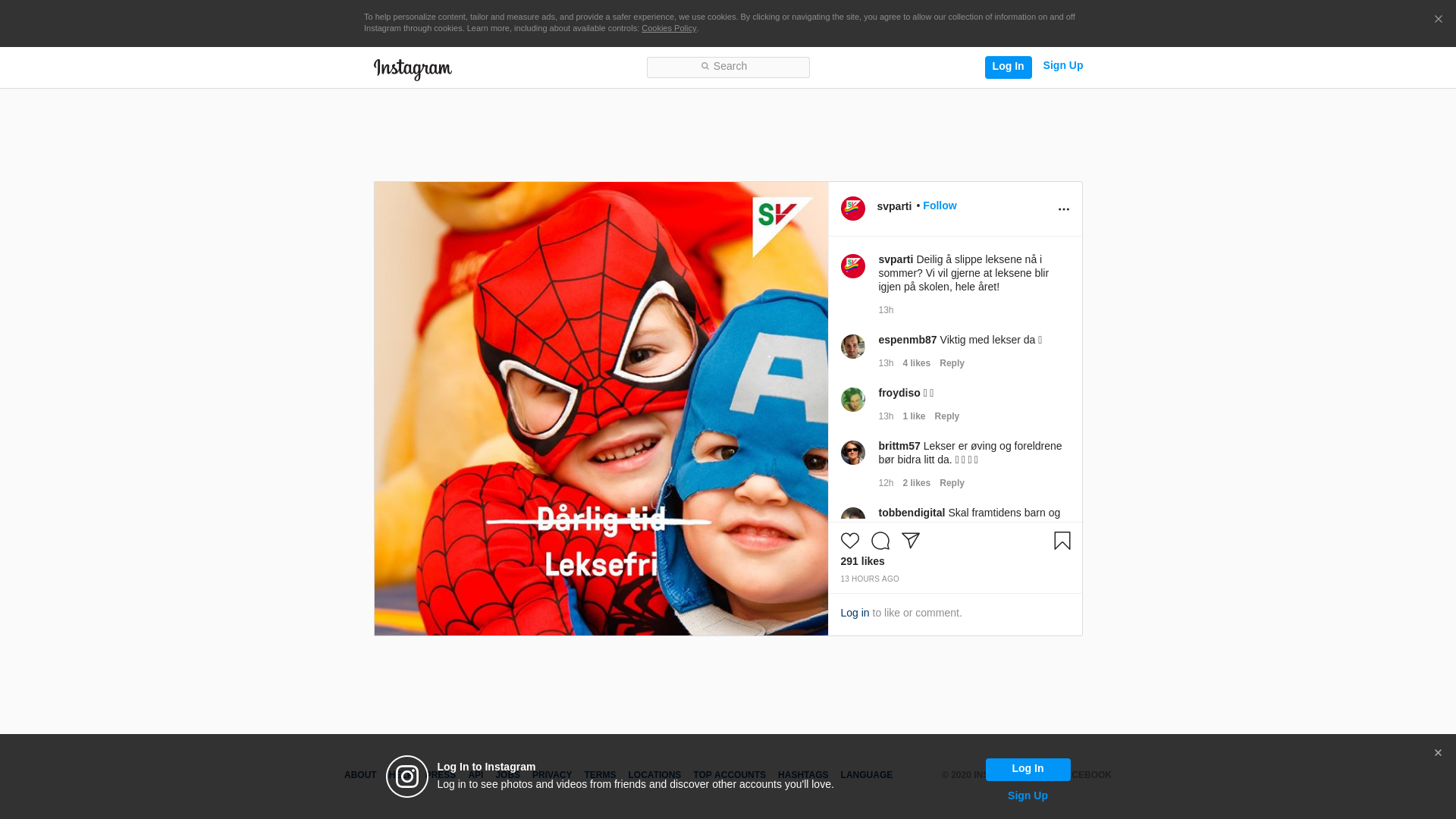View 4 likes on espenmb87 comment
1456x819 pixels.
(x=916, y=363)
